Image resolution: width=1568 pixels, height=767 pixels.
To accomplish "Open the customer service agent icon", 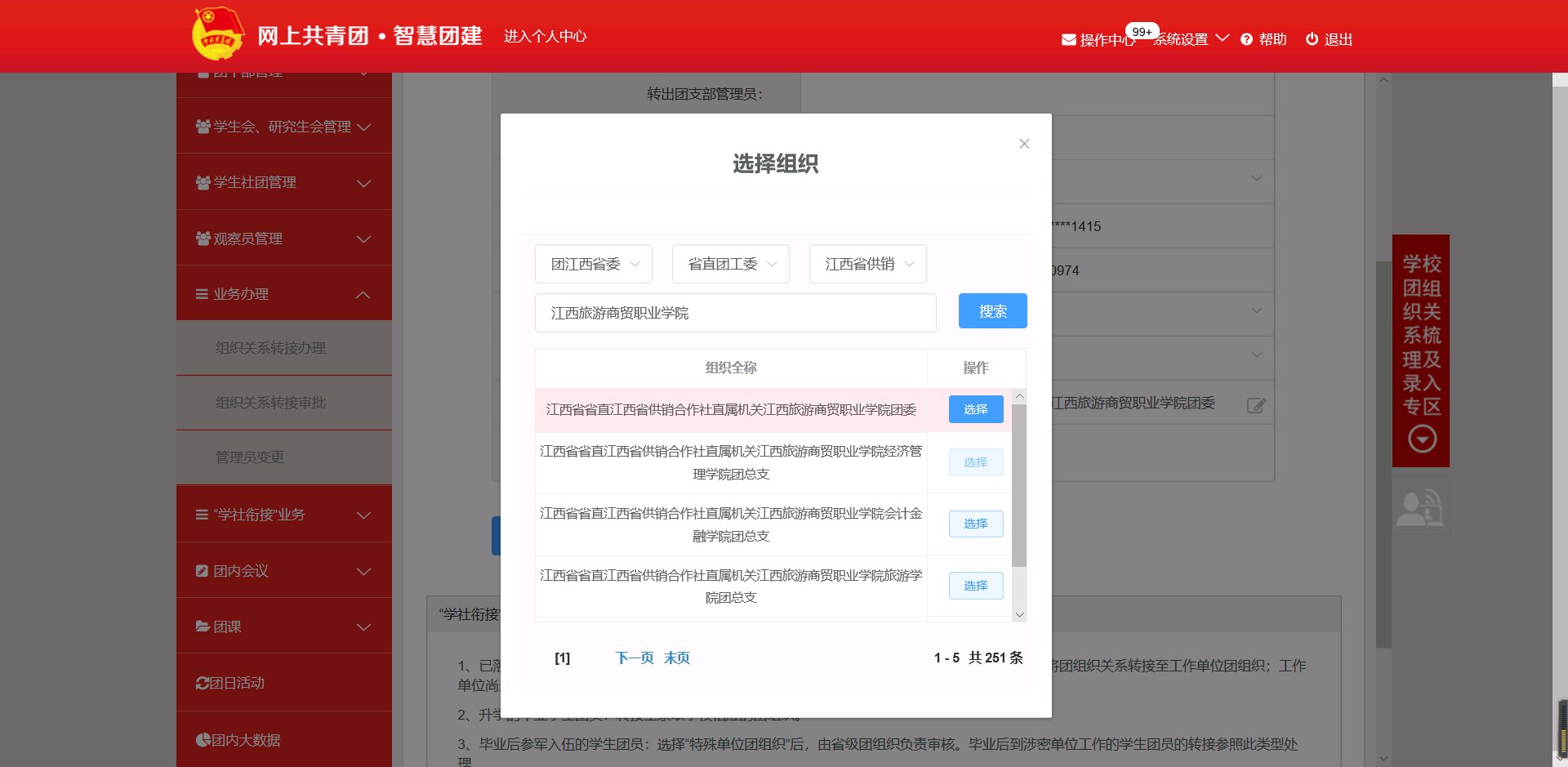I will [1420, 508].
